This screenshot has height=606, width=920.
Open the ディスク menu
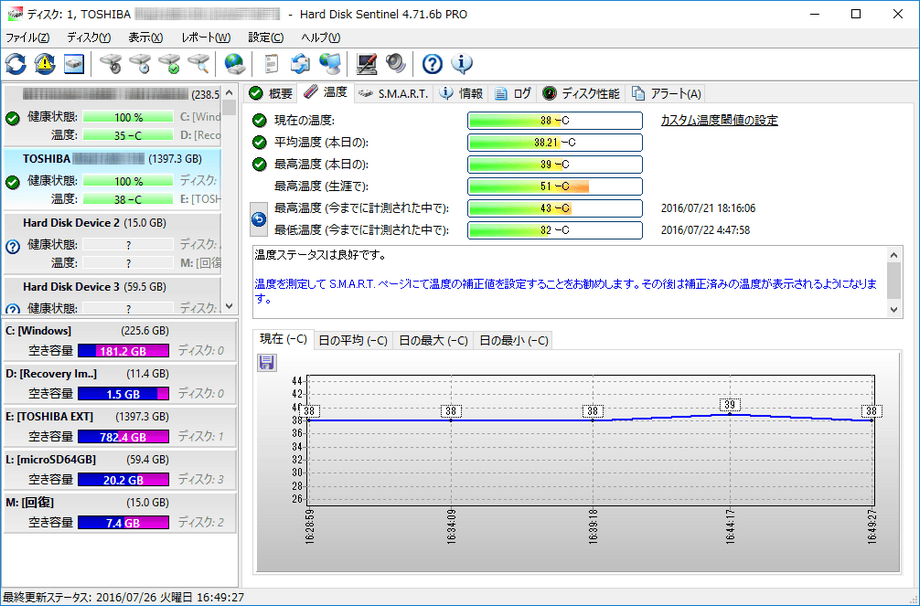click(x=89, y=38)
